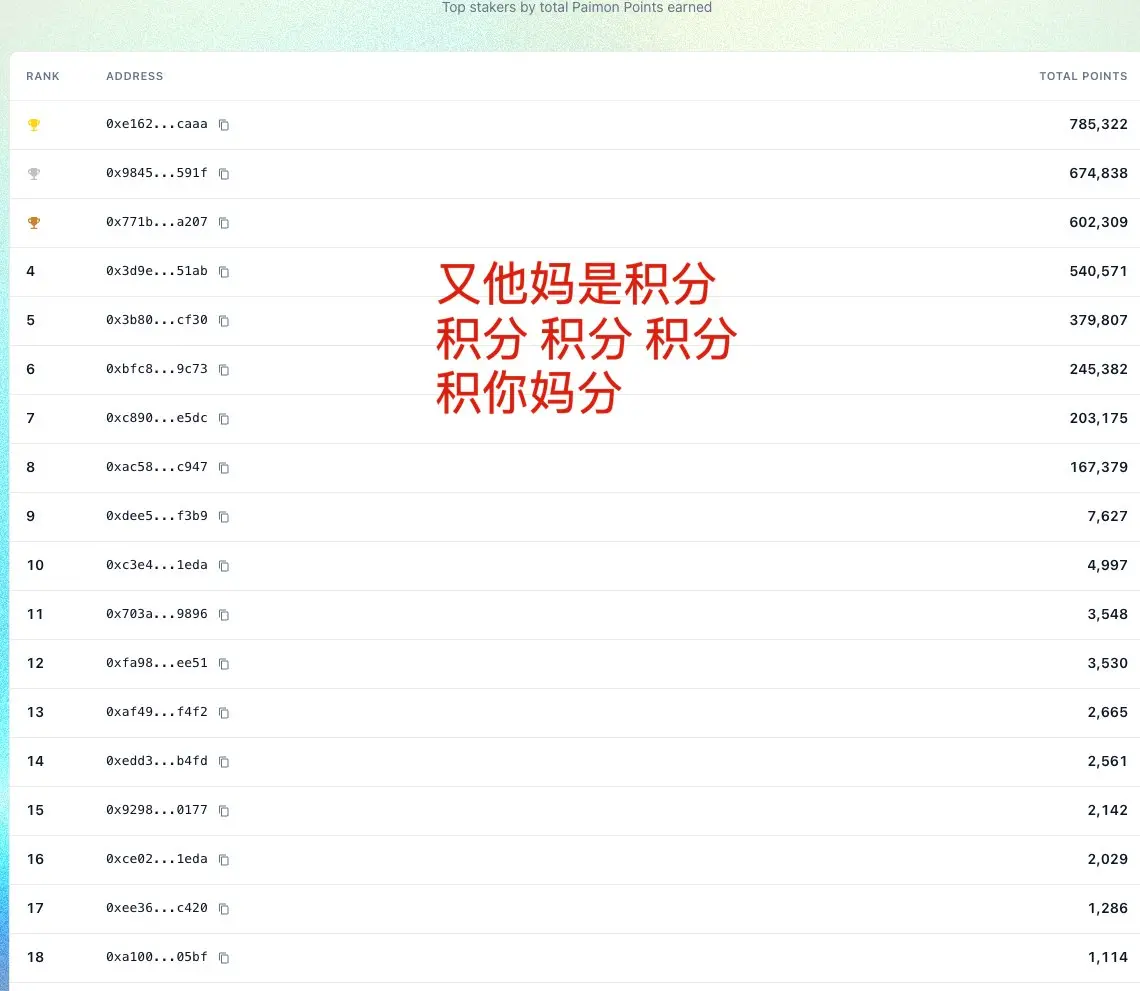Select address text 0xe162...caaa
Image resolution: width=1140 pixels, height=991 pixels.
coord(157,124)
